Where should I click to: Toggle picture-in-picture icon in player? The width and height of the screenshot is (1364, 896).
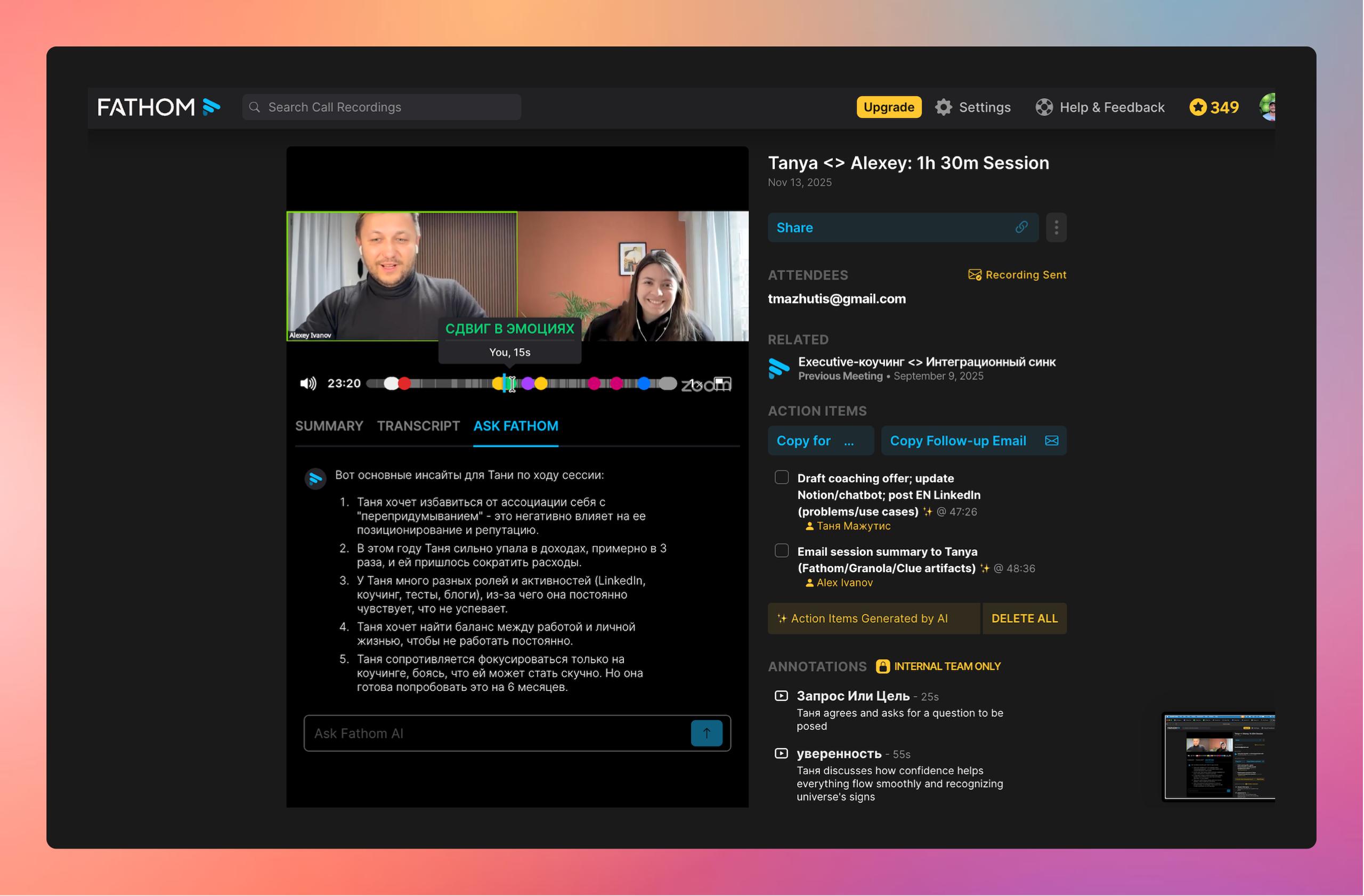pyautogui.click(x=722, y=382)
